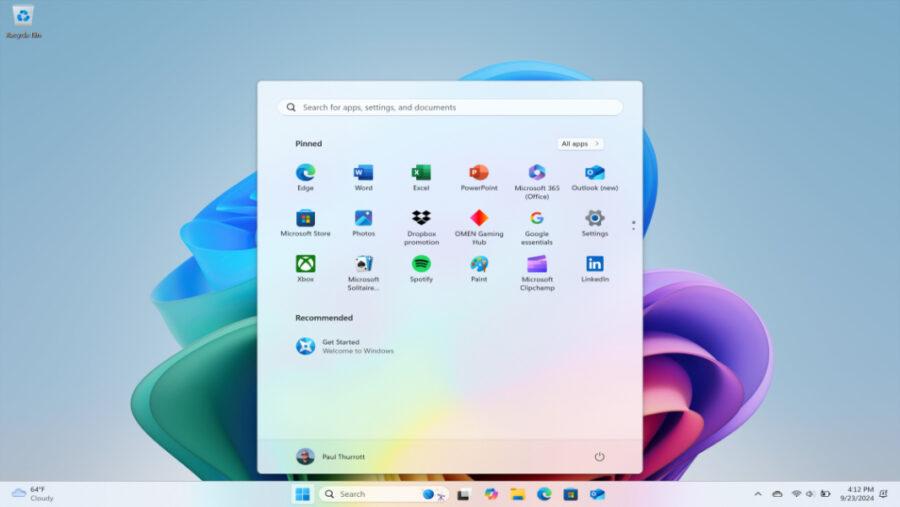
Task: Click the power button in Start menu
Action: click(599, 456)
